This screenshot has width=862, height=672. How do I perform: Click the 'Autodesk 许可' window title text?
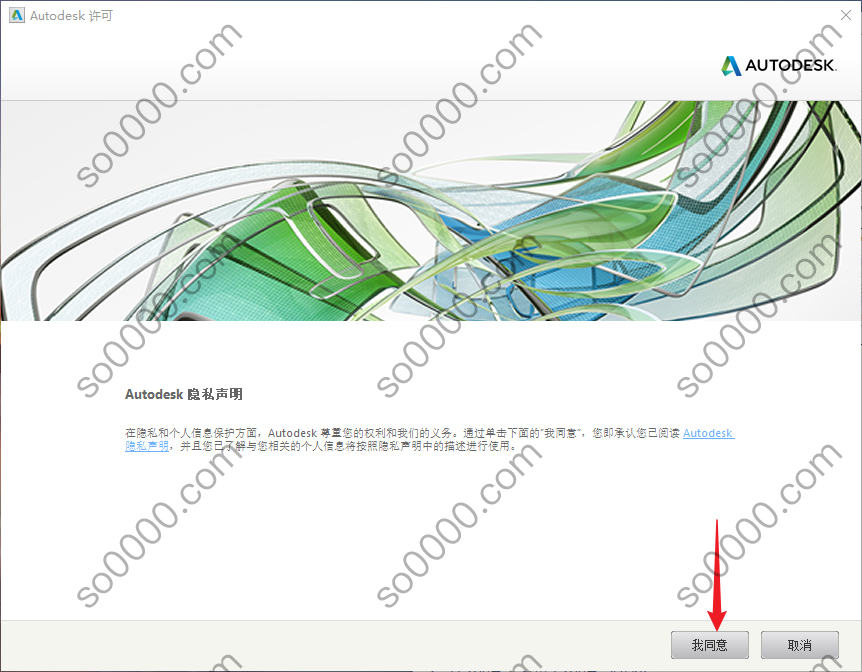point(71,16)
